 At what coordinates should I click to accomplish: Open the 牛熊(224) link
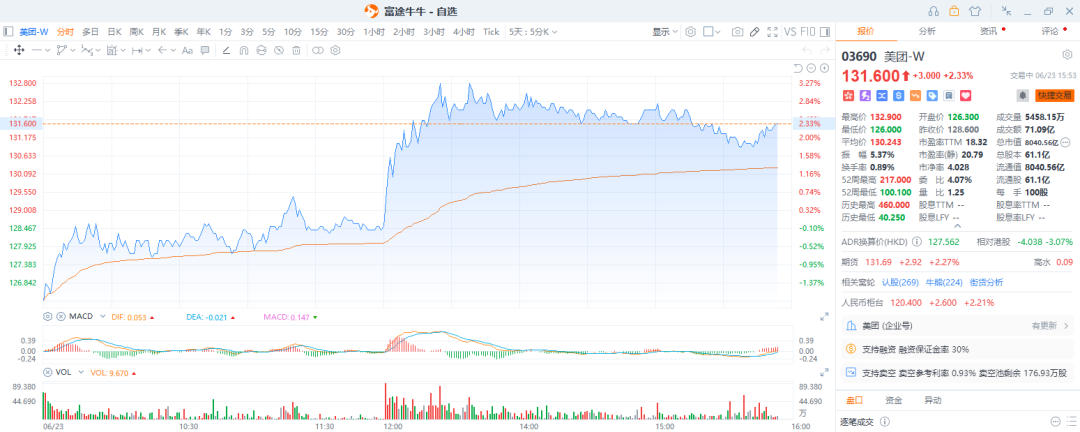point(944,282)
